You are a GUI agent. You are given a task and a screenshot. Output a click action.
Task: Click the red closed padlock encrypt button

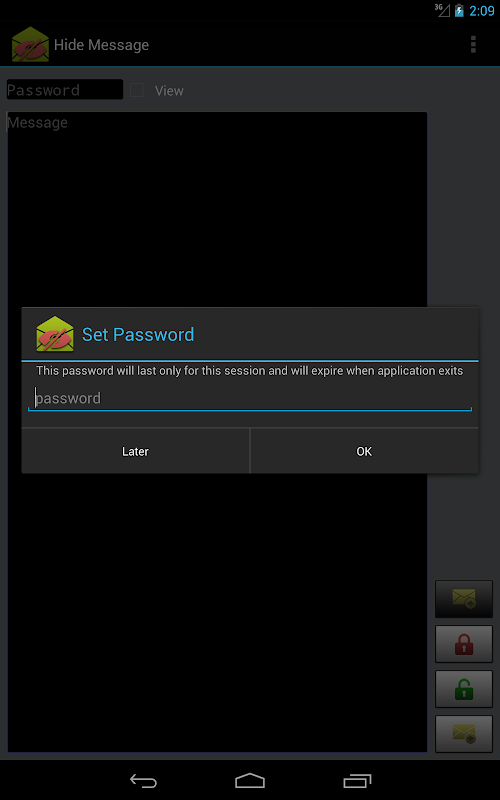coord(464,644)
